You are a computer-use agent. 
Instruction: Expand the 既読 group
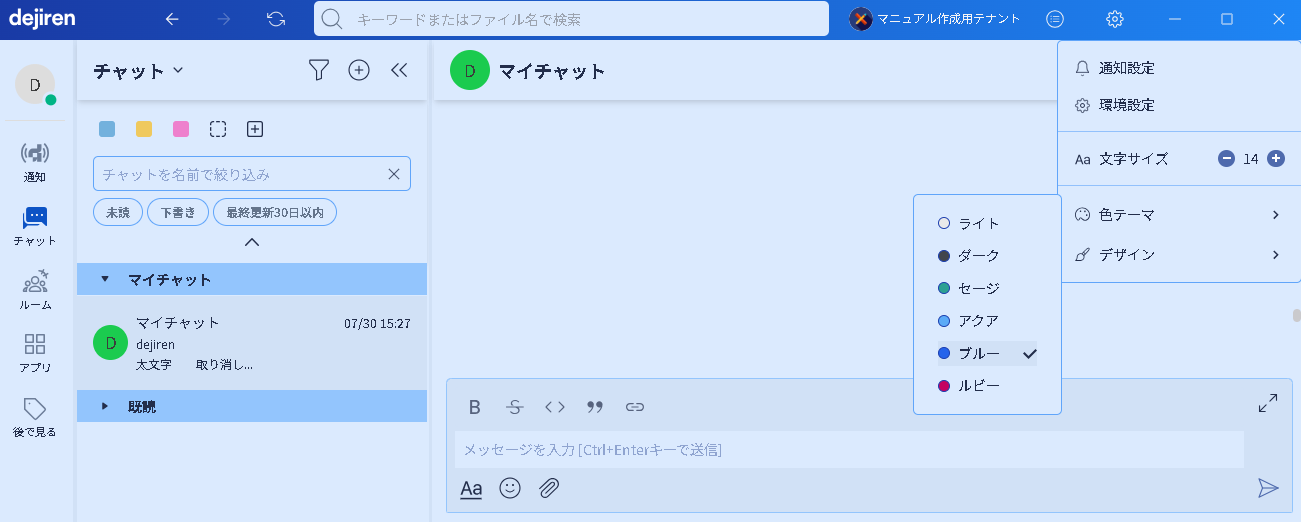point(105,406)
